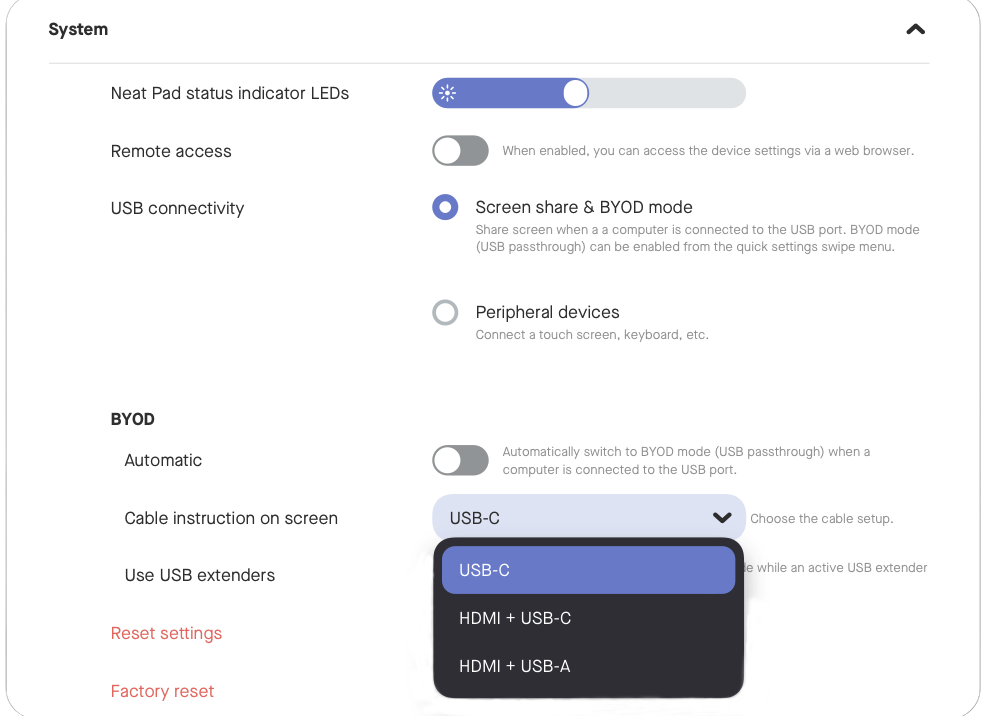Choose HDMI + USB-A option
This screenshot has height=716, width=987.
coord(589,666)
